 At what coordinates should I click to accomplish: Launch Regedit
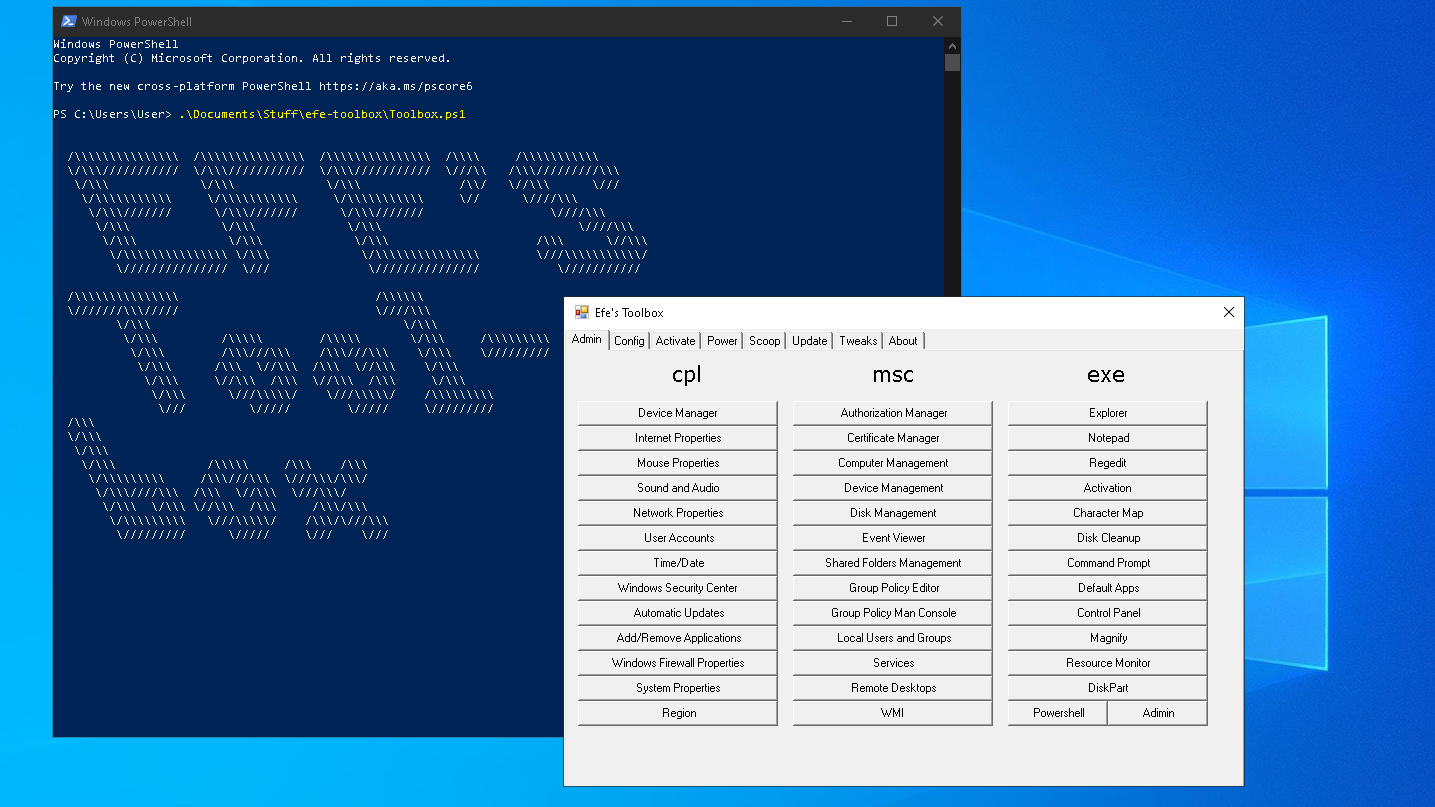(1108, 463)
